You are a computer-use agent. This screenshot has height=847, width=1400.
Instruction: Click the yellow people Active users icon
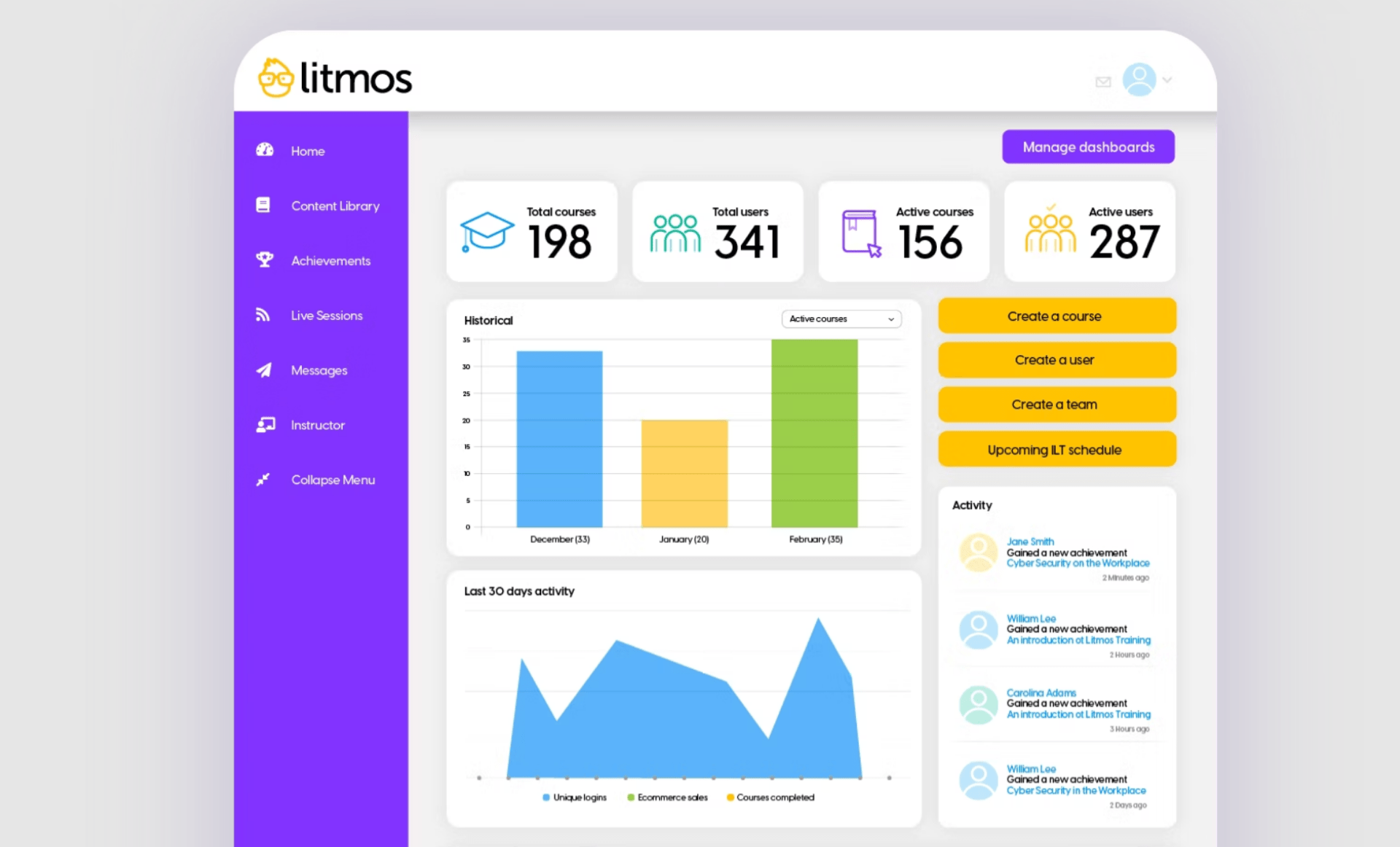click(1050, 230)
